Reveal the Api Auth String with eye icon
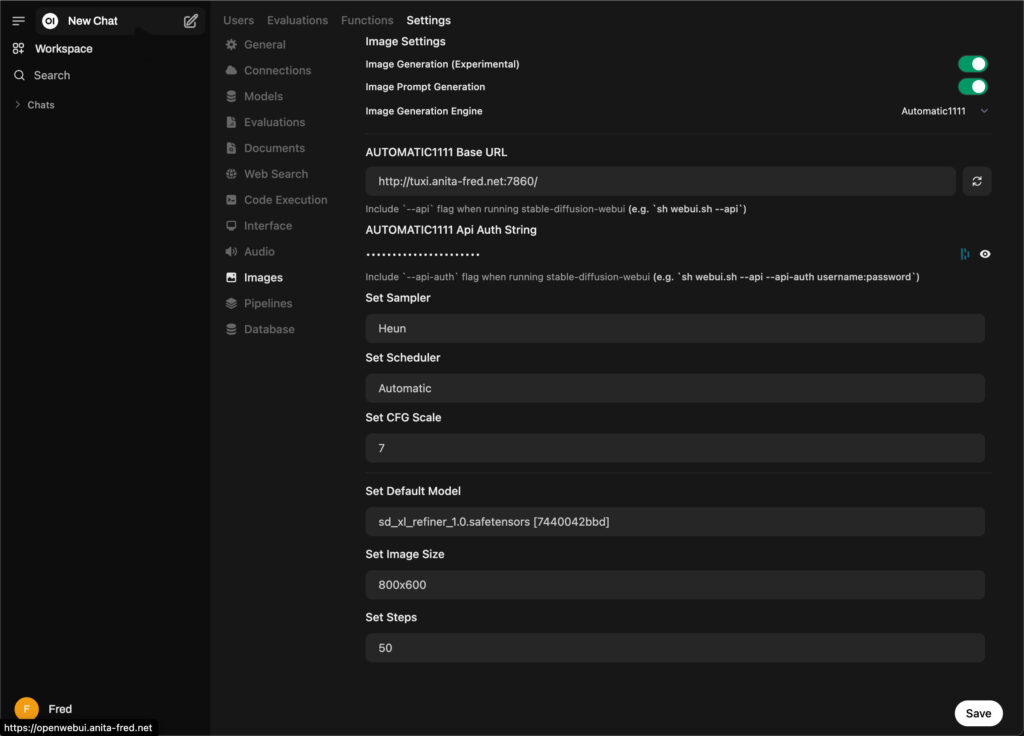Screen dimensions: 1024x736 985,254
